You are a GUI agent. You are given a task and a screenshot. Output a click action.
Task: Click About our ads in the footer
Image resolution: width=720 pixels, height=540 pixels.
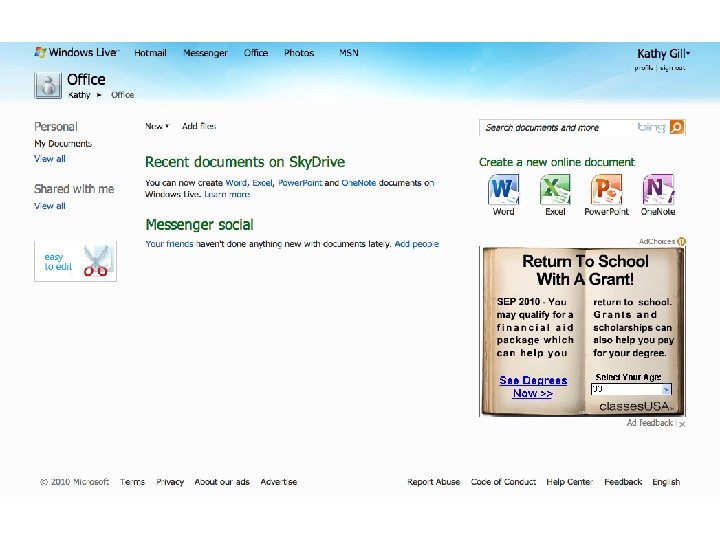tap(222, 482)
